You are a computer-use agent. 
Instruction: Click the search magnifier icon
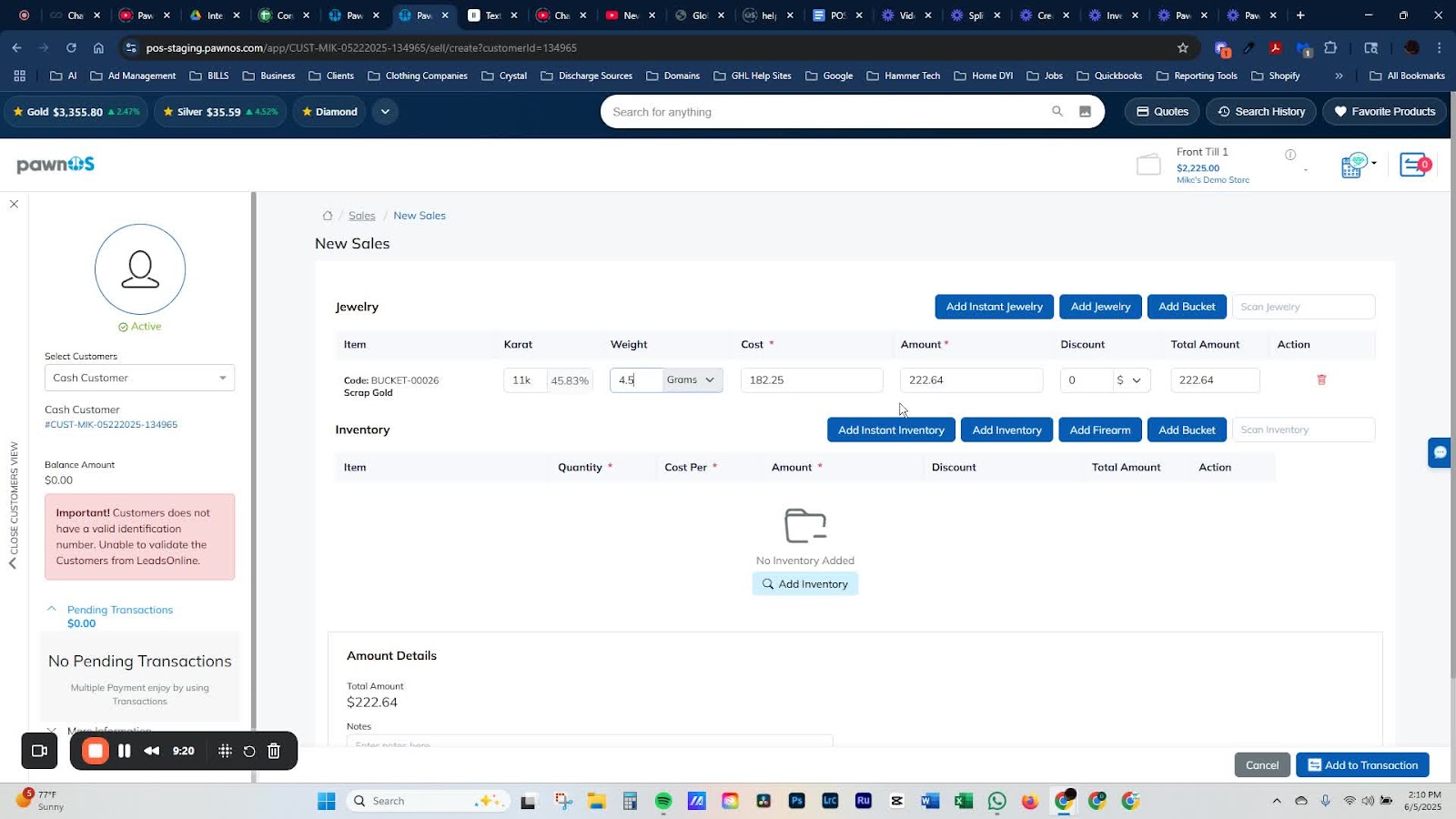click(1057, 111)
